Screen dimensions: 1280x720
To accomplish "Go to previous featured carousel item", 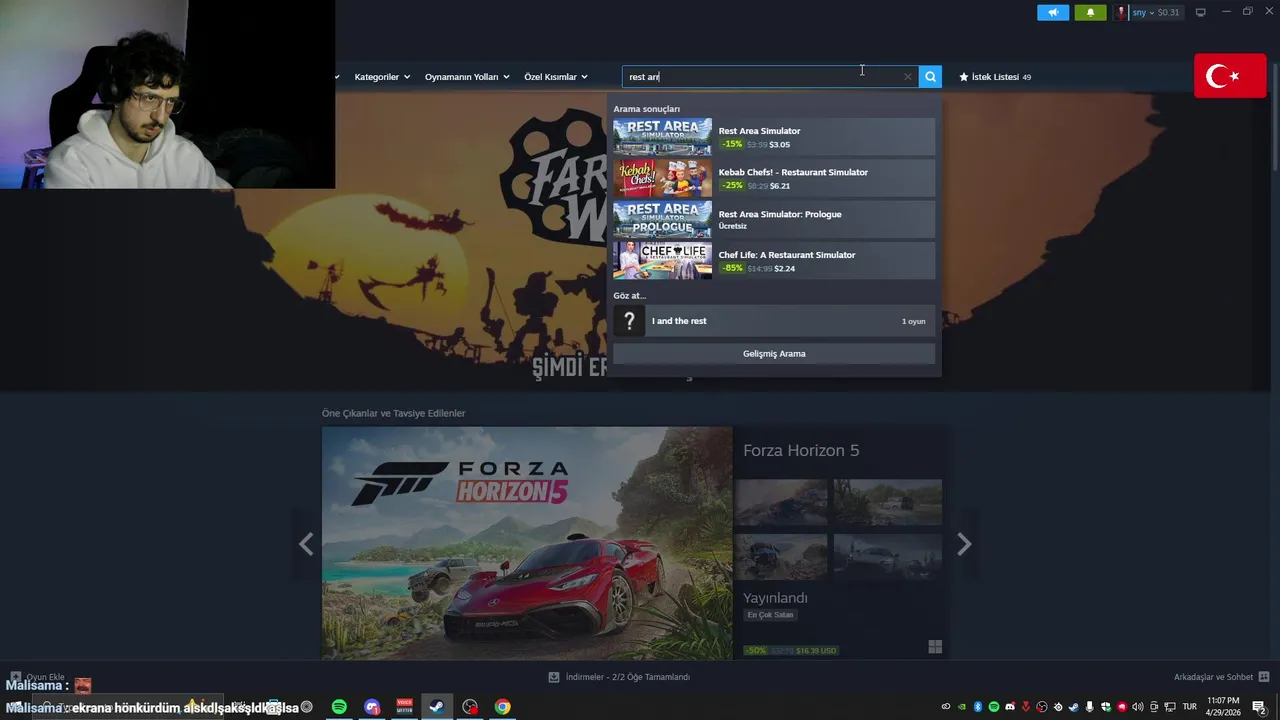I will (306, 544).
